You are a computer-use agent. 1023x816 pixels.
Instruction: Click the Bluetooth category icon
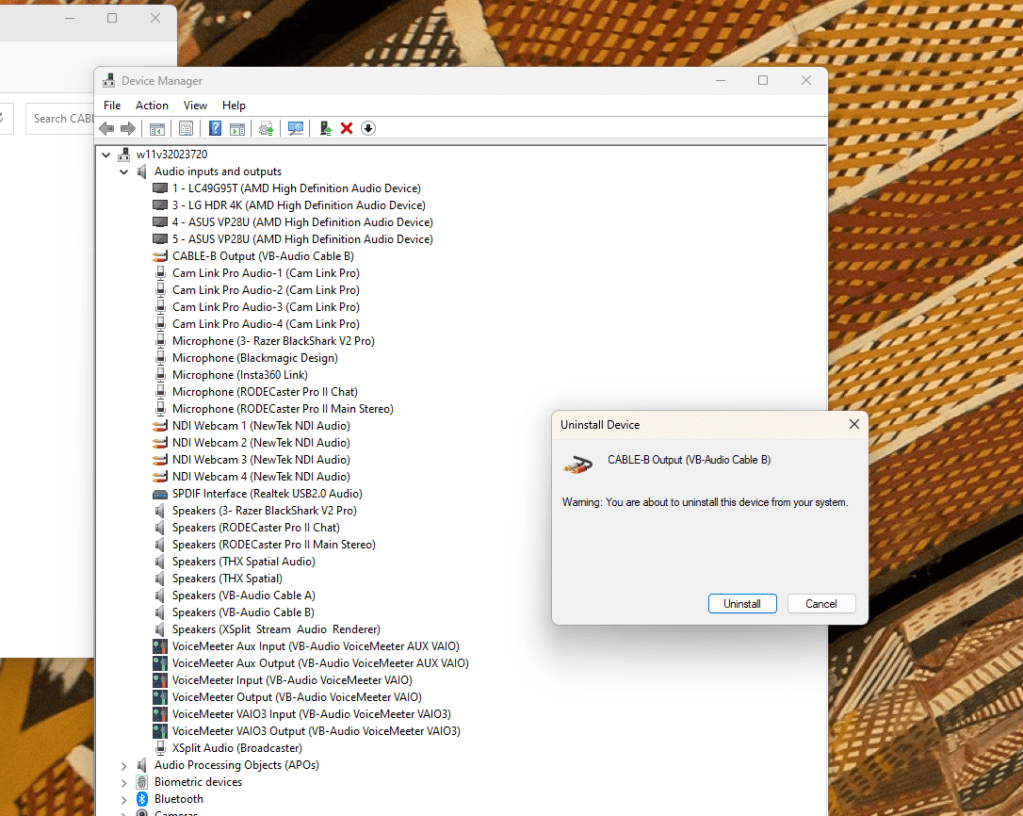(142, 799)
